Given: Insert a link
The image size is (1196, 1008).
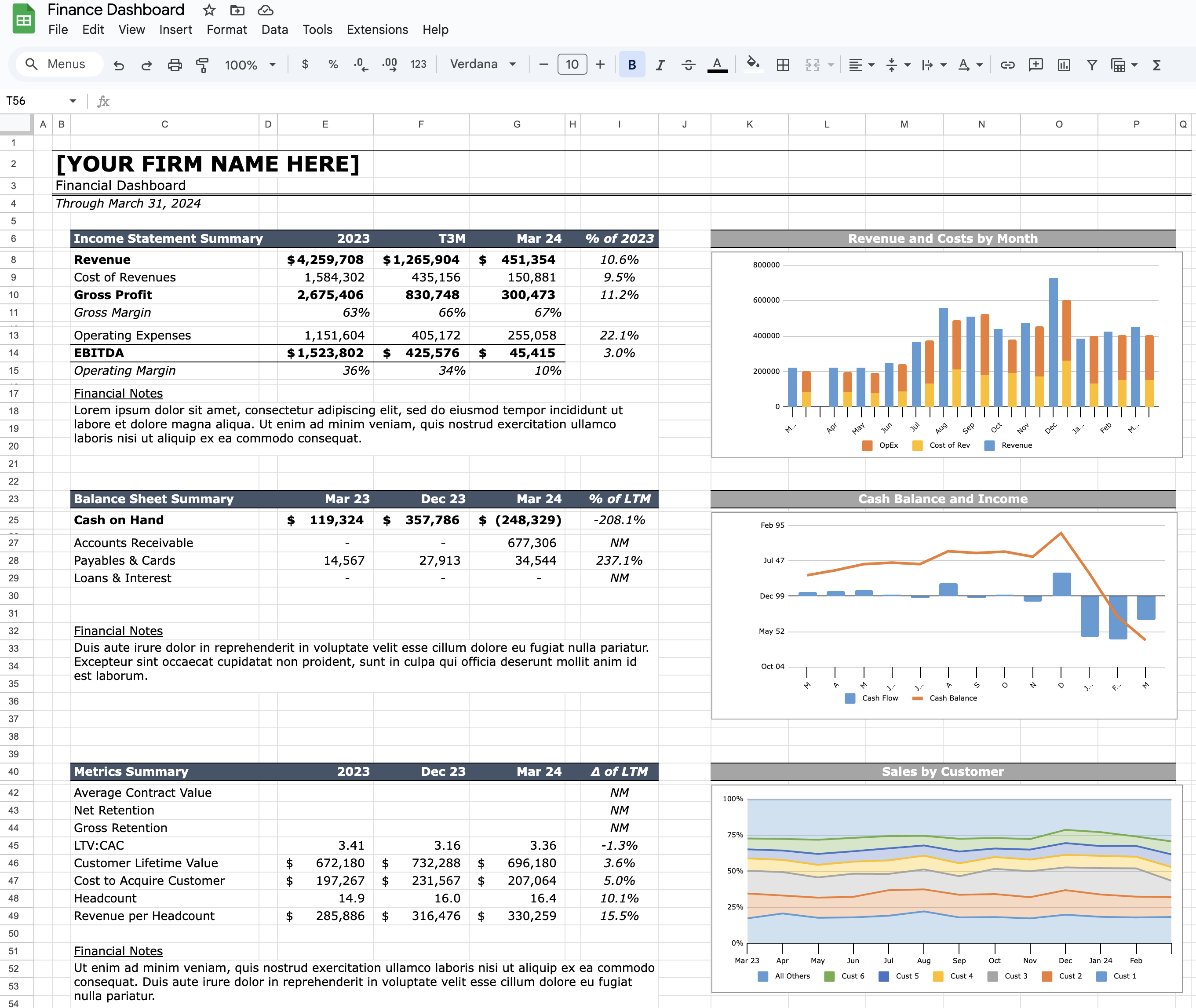Looking at the screenshot, I should [x=1007, y=65].
